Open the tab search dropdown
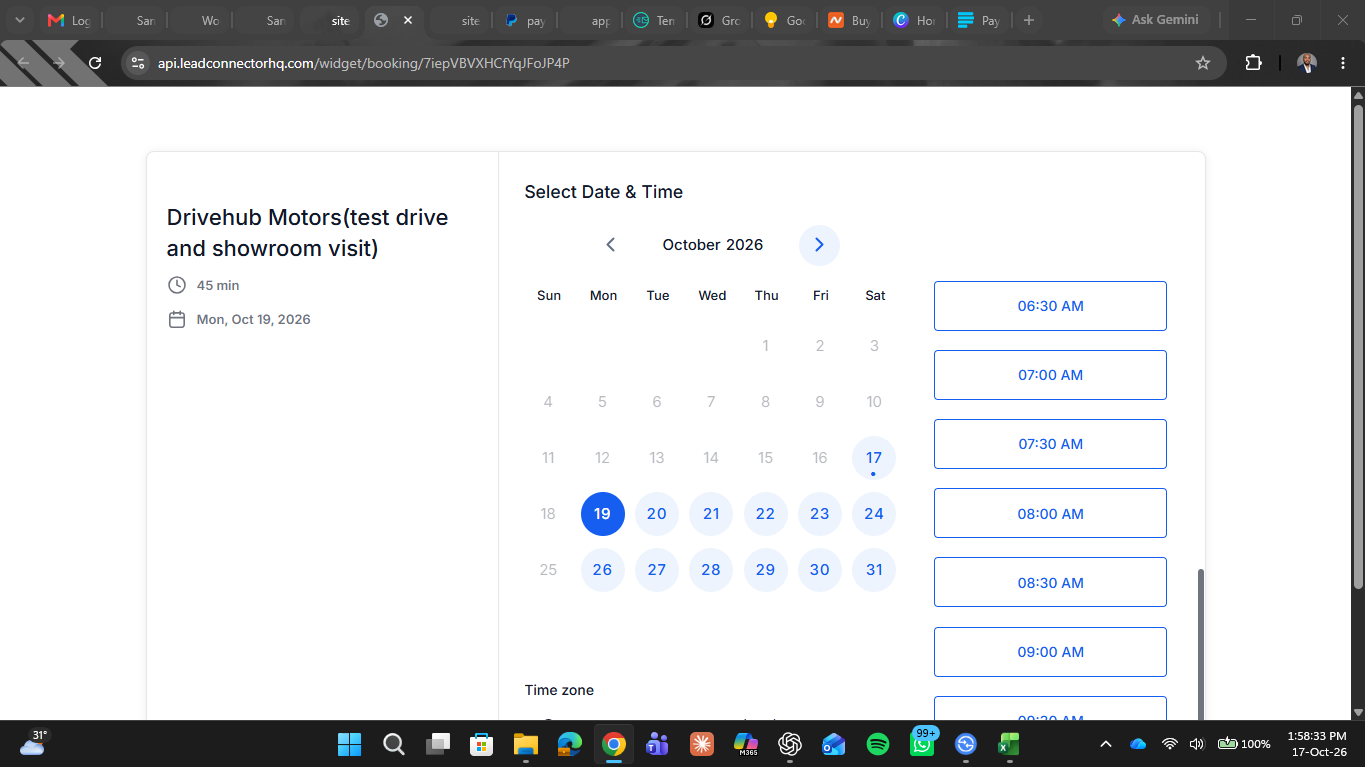Viewport: 1365px width, 767px height. (x=19, y=20)
